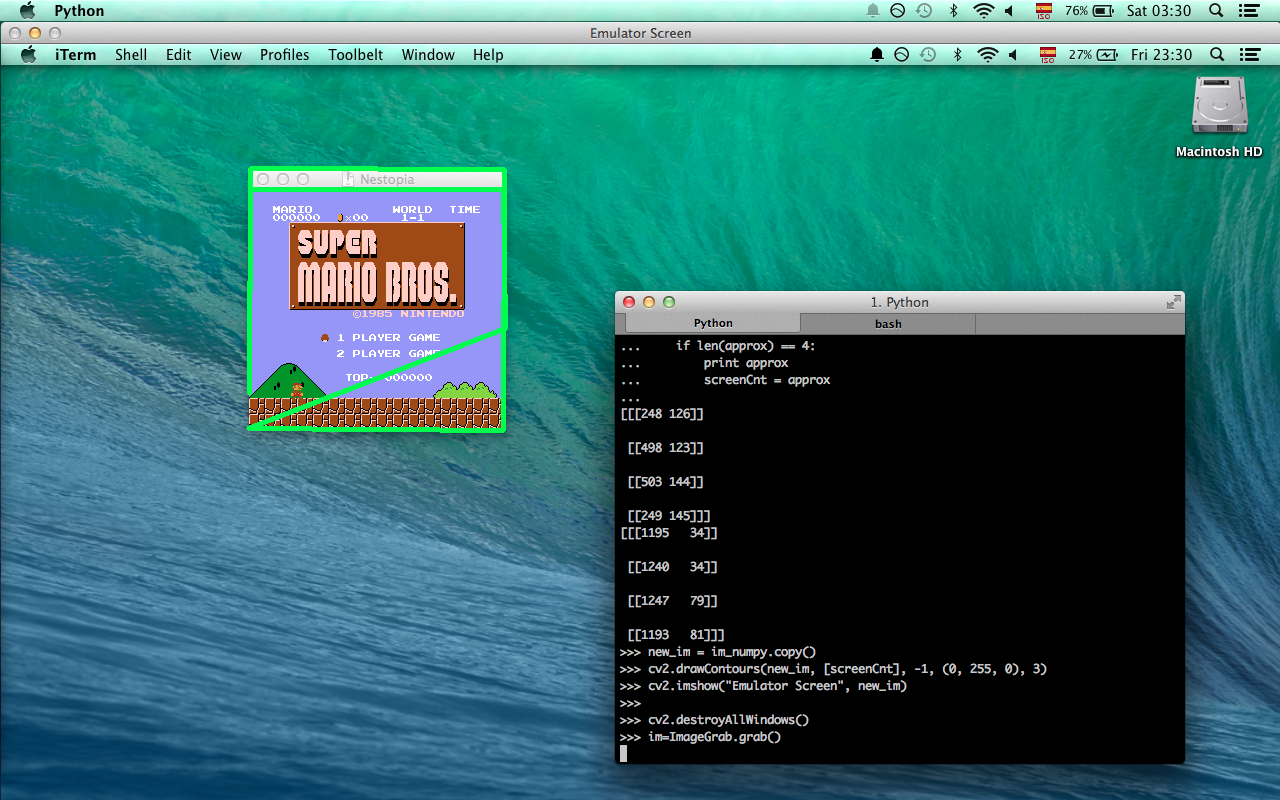Click the notifications bell icon
Viewport: 1280px width, 800px height.
click(x=877, y=55)
